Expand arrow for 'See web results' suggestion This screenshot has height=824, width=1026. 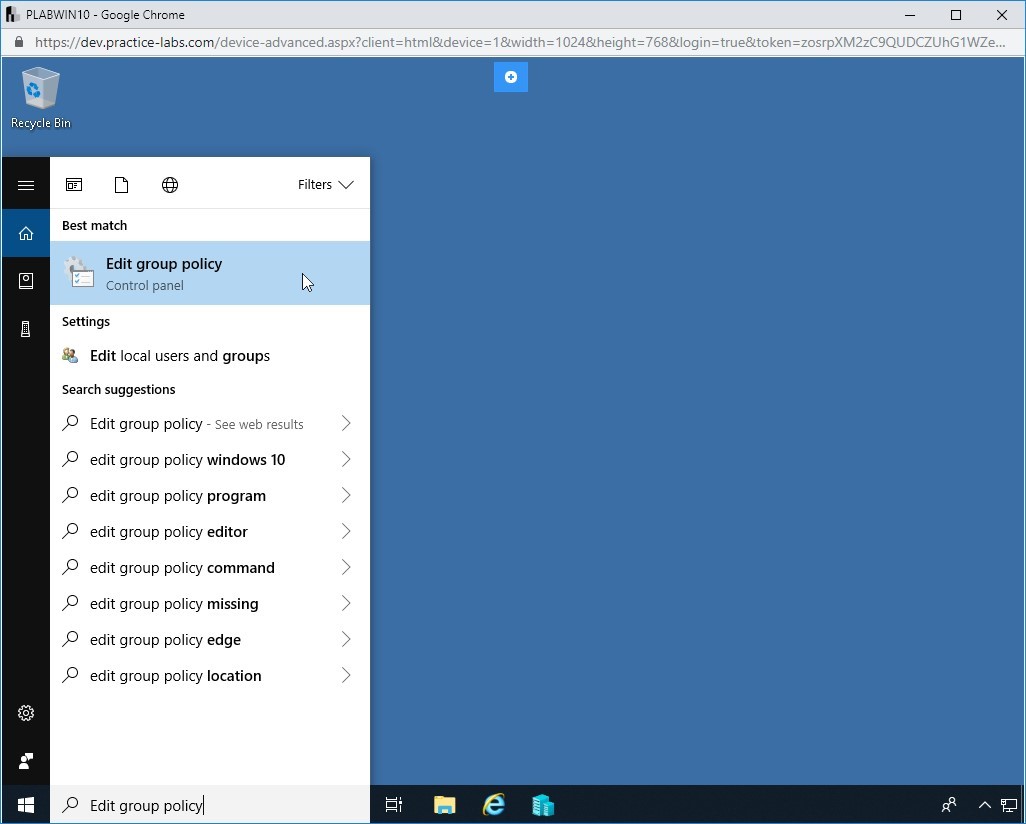pos(346,423)
